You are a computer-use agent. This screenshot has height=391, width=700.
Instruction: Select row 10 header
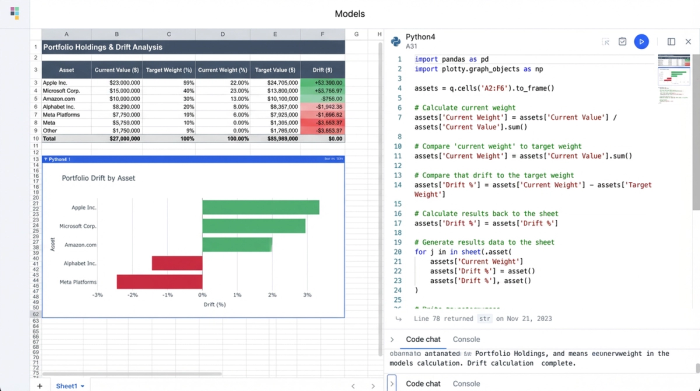(36, 139)
